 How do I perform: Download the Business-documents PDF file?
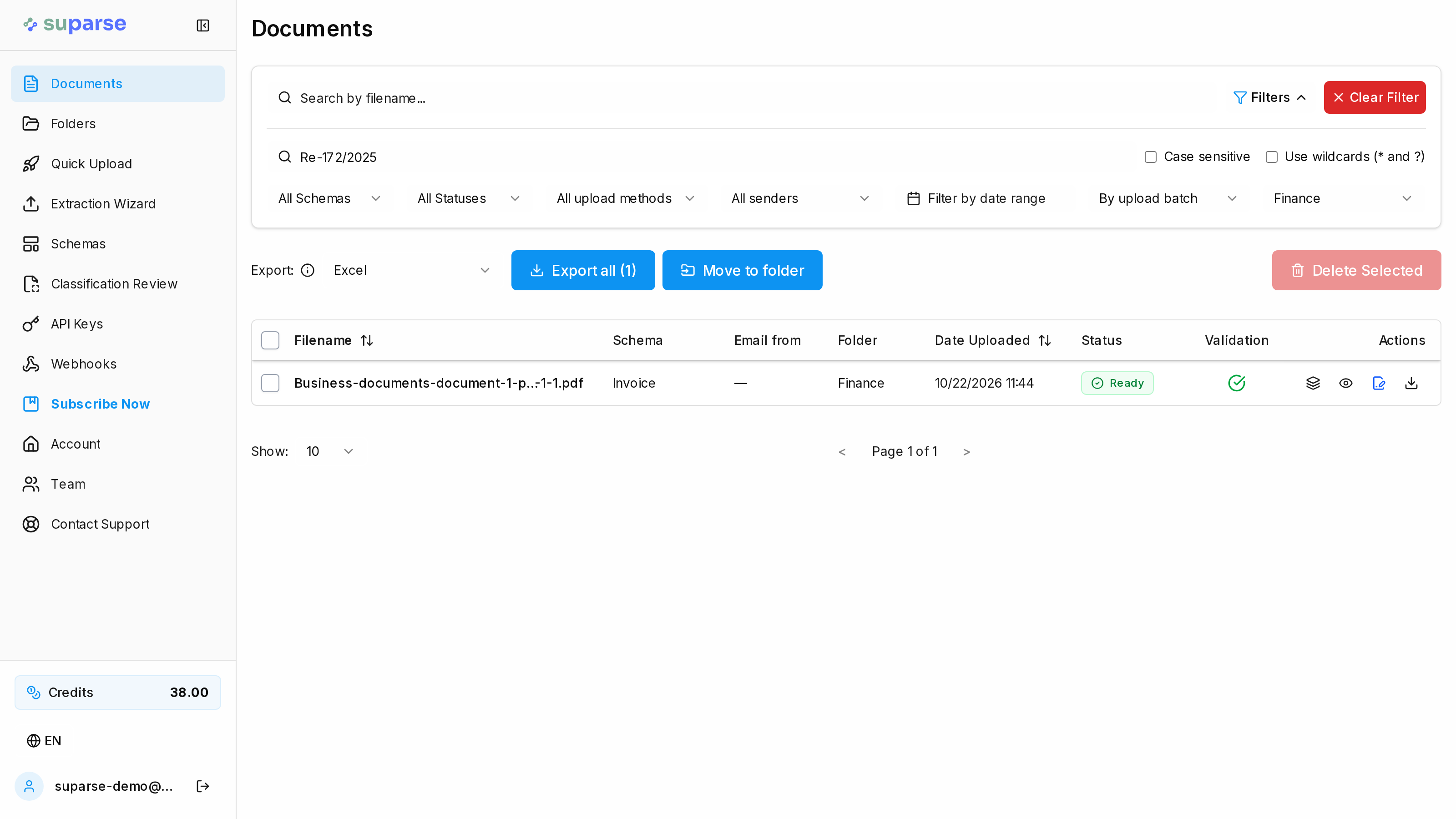coord(1411,383)
